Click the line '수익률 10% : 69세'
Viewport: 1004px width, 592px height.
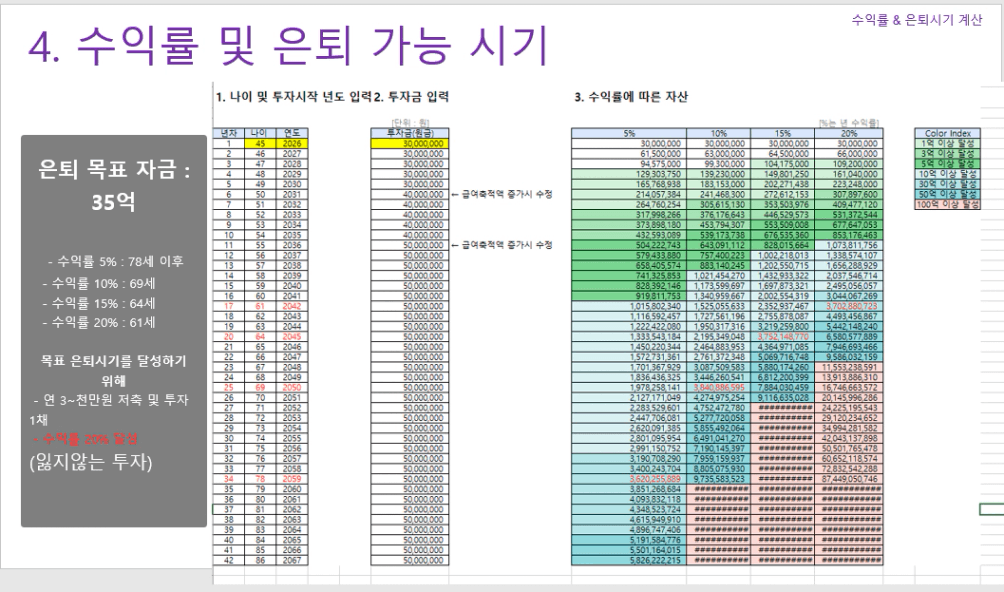[99, 284]
